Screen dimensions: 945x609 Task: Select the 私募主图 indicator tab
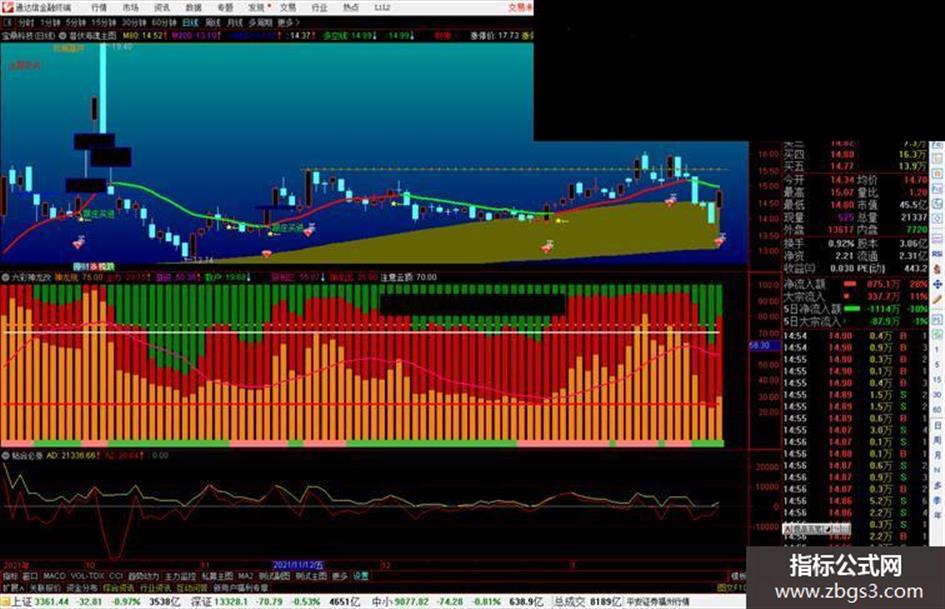217,576
